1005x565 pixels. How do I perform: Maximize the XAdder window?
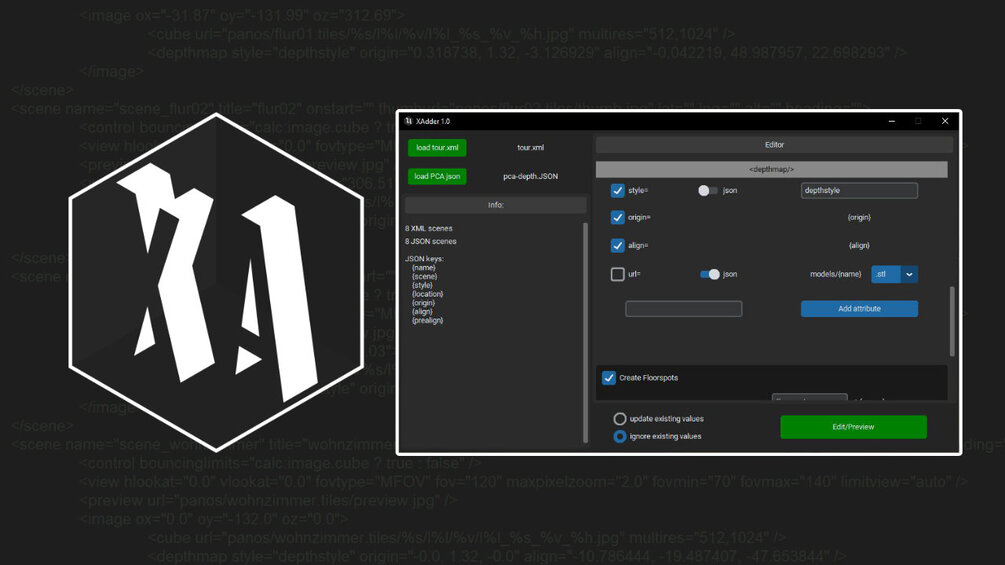click(918, 121)
